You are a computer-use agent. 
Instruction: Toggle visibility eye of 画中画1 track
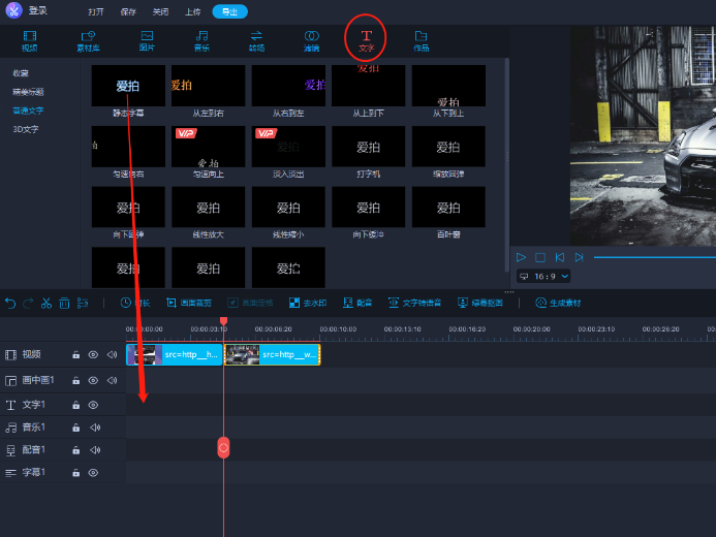(93, 380)
